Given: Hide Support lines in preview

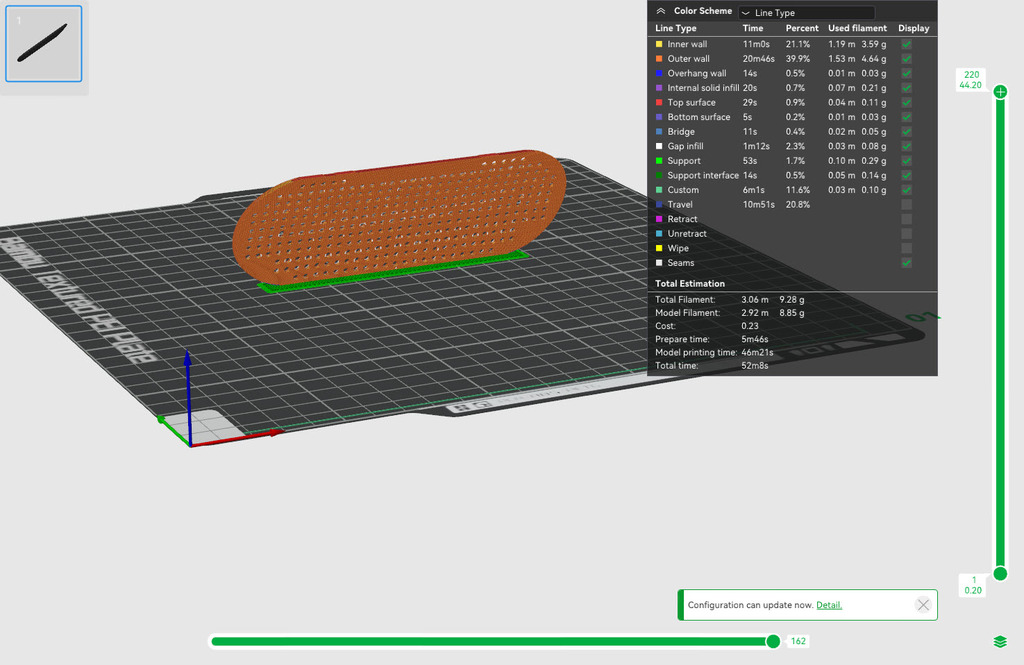Looking at the screenshot, I should coord(906,161).
